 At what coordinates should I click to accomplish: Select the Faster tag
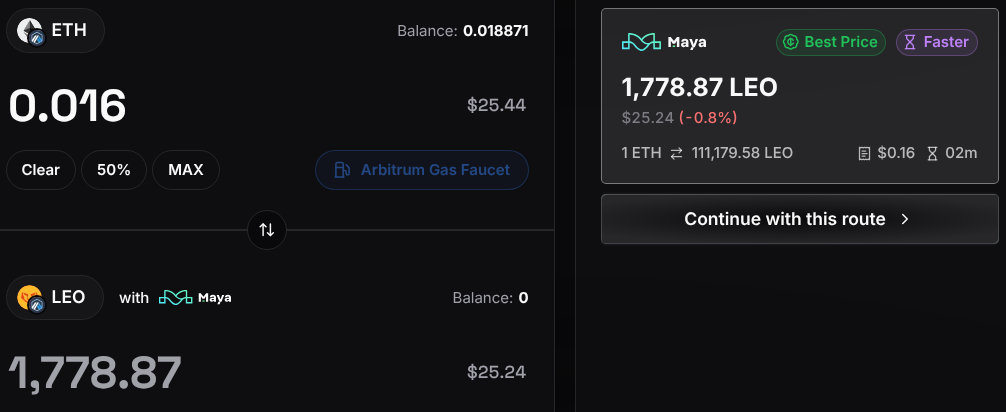(937, 42)
